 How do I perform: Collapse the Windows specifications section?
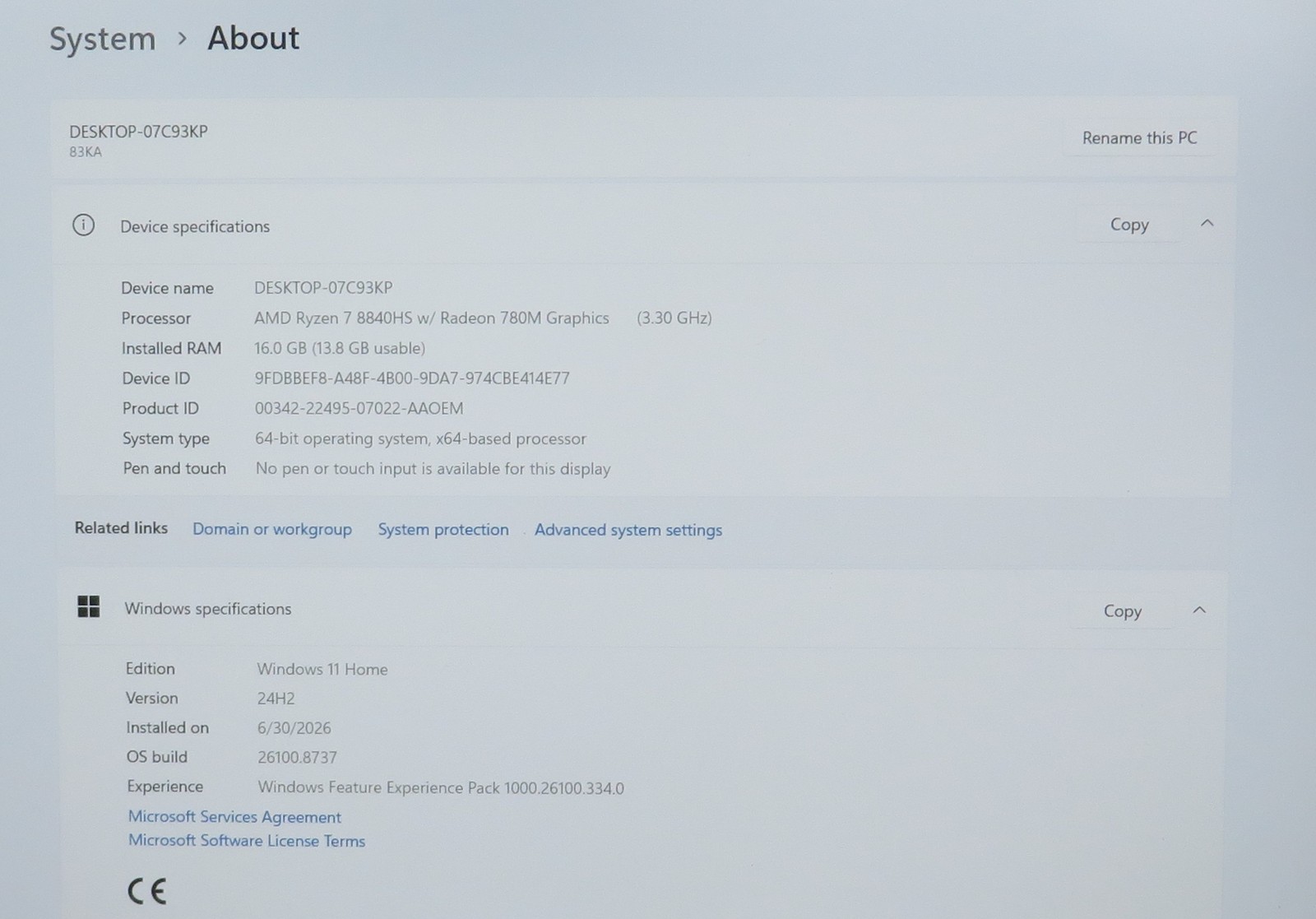click(x=1199, y=610)
